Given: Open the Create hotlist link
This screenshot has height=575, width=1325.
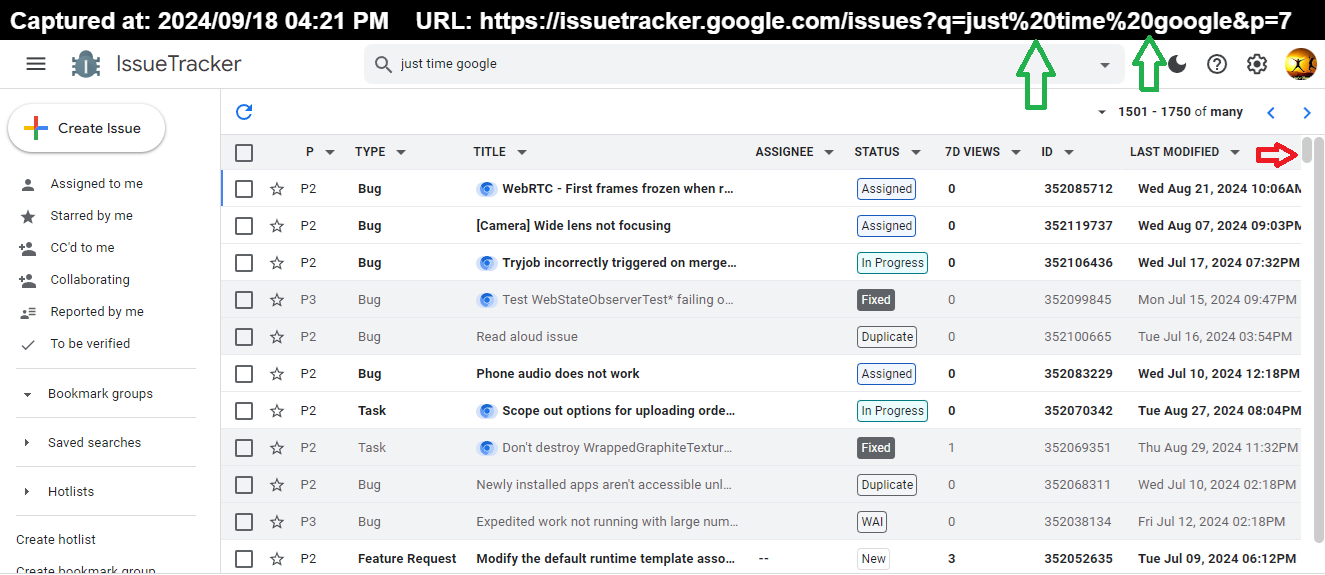Looking at the screenshot, I should [x=56, y=540].
